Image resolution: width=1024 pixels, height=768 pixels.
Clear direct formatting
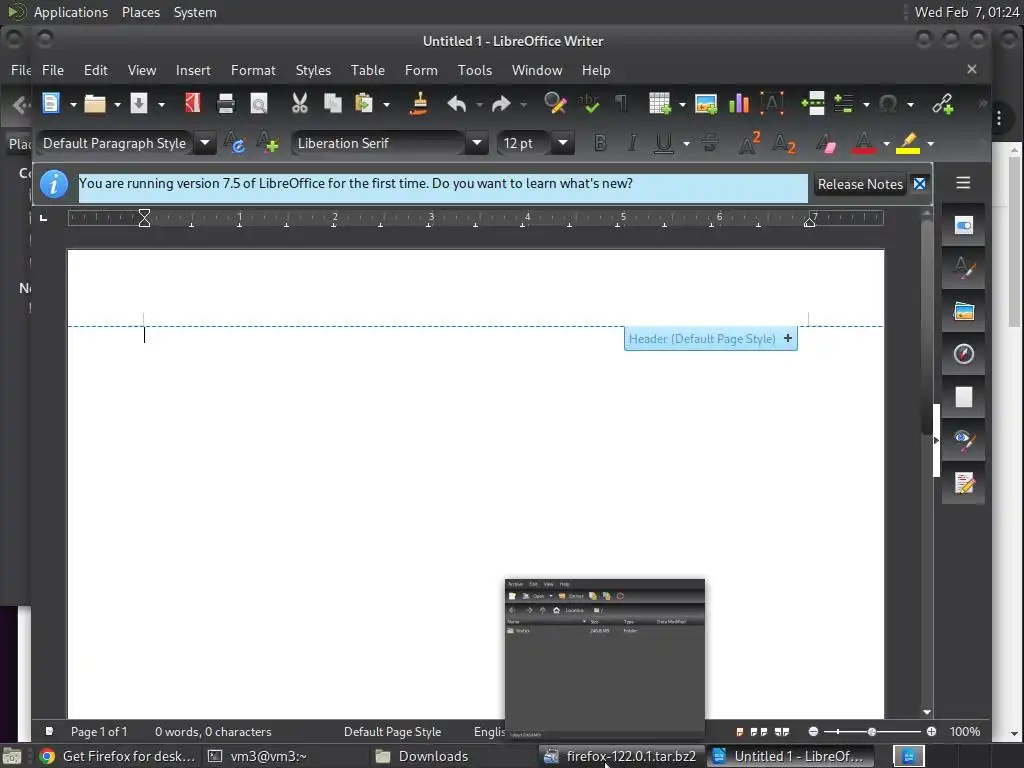(826, 143)
